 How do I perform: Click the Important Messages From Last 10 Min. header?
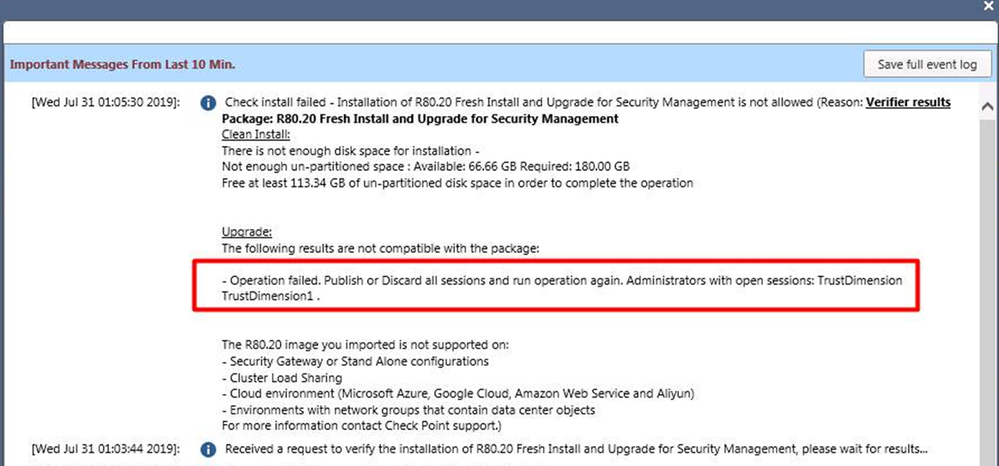coord(122,64)
